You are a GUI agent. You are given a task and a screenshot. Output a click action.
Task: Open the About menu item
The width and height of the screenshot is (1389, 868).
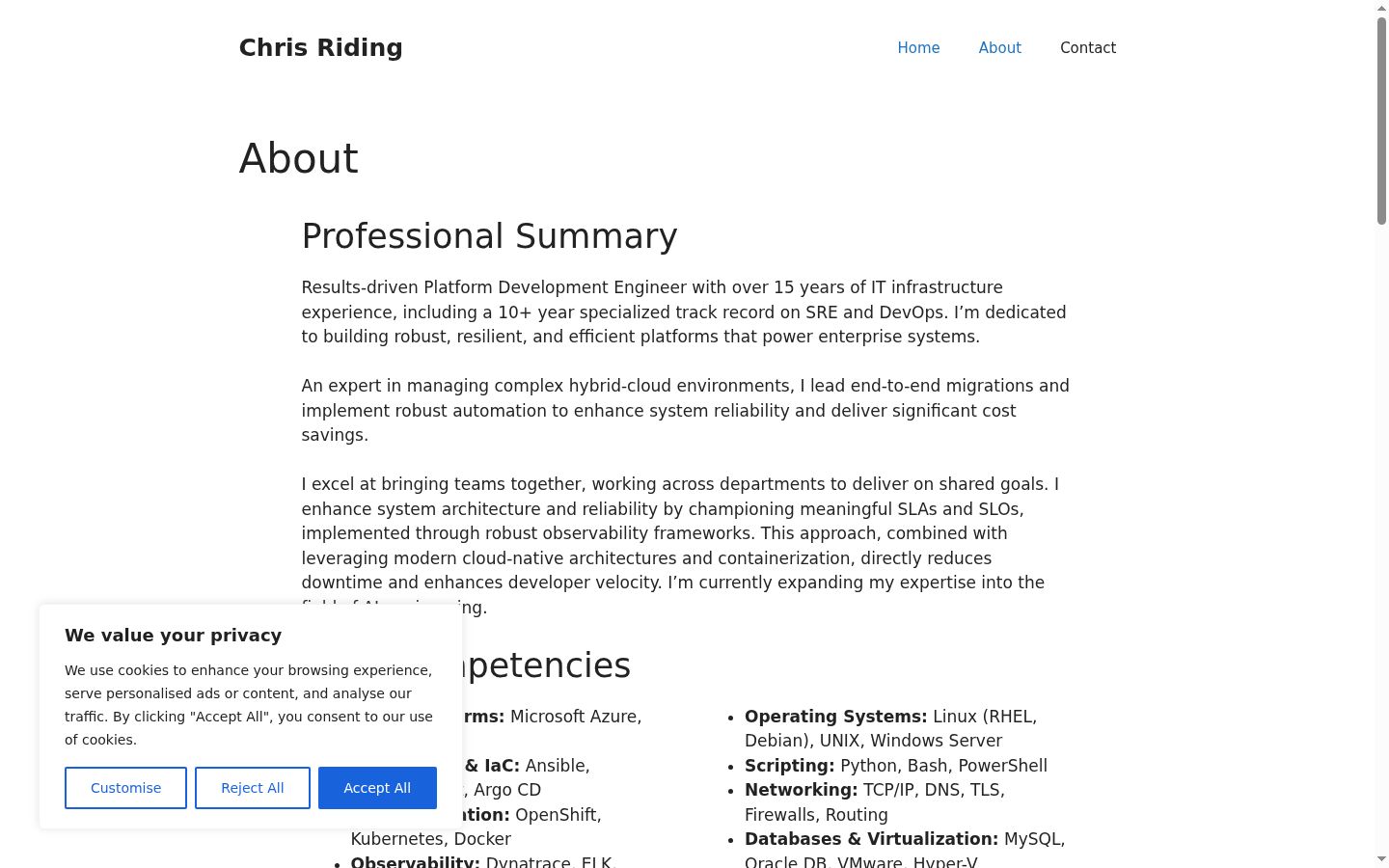(999, 47)
